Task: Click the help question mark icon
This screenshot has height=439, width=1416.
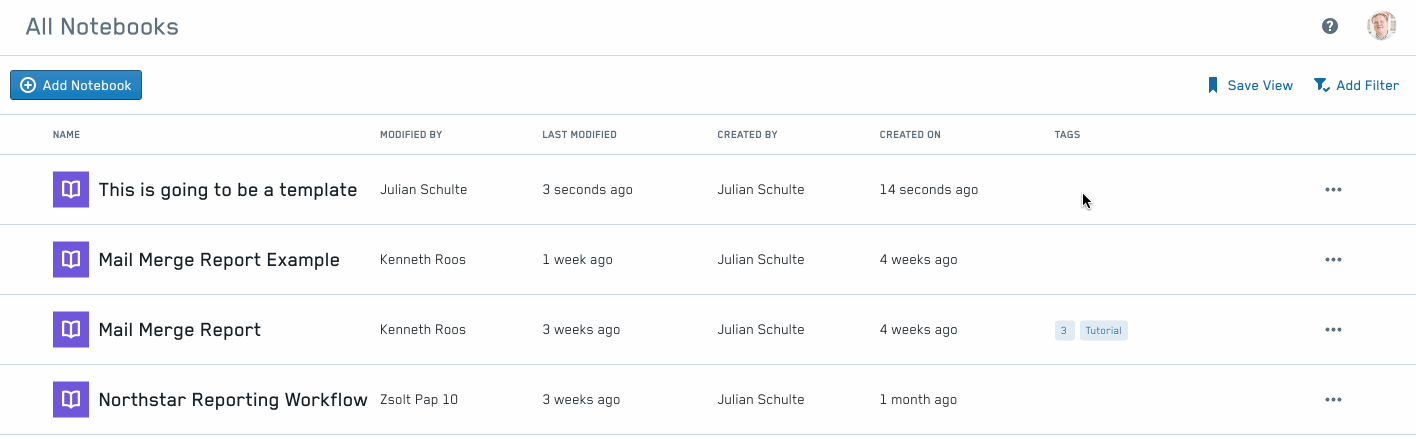Action: (1330, 26)
